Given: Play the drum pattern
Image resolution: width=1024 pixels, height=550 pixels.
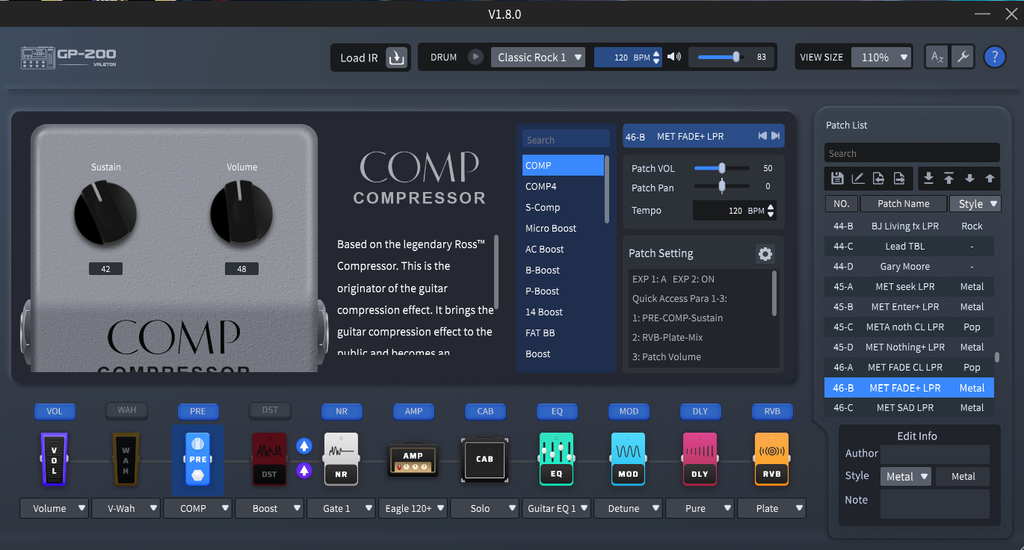Looking at the screenshot, I should pyautogui.click(x=475, y=57).
